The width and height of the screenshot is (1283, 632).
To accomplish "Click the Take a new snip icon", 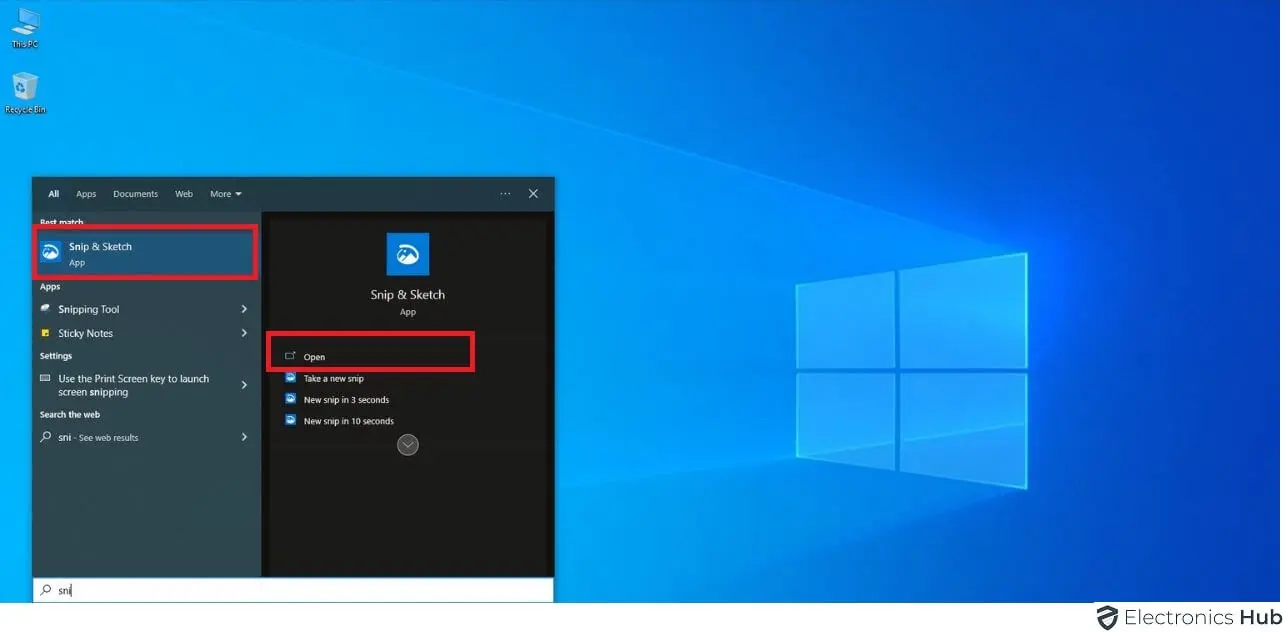I will click(291, 378).
